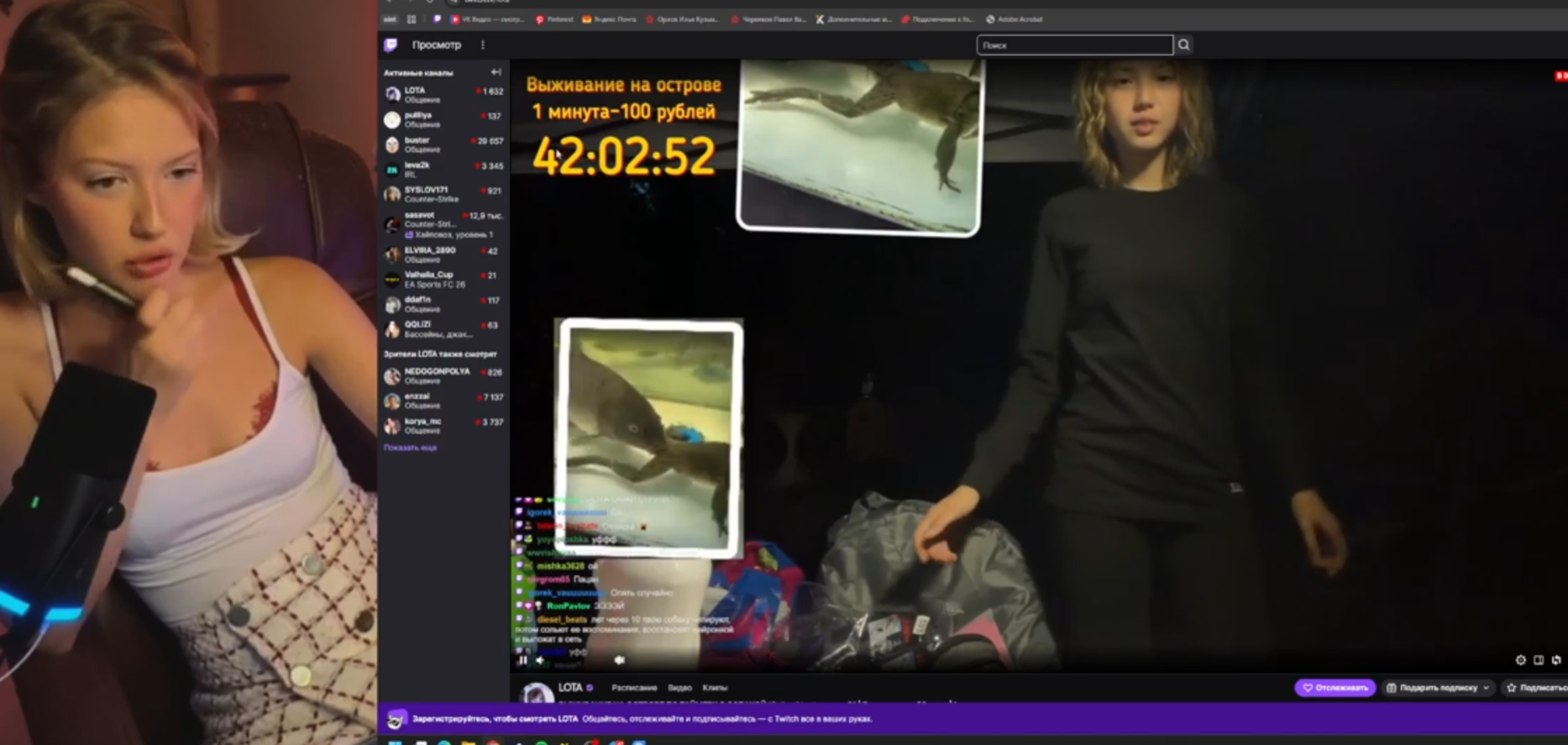
Task: Click the magnifier search button
Action: tap(1184, 45)
